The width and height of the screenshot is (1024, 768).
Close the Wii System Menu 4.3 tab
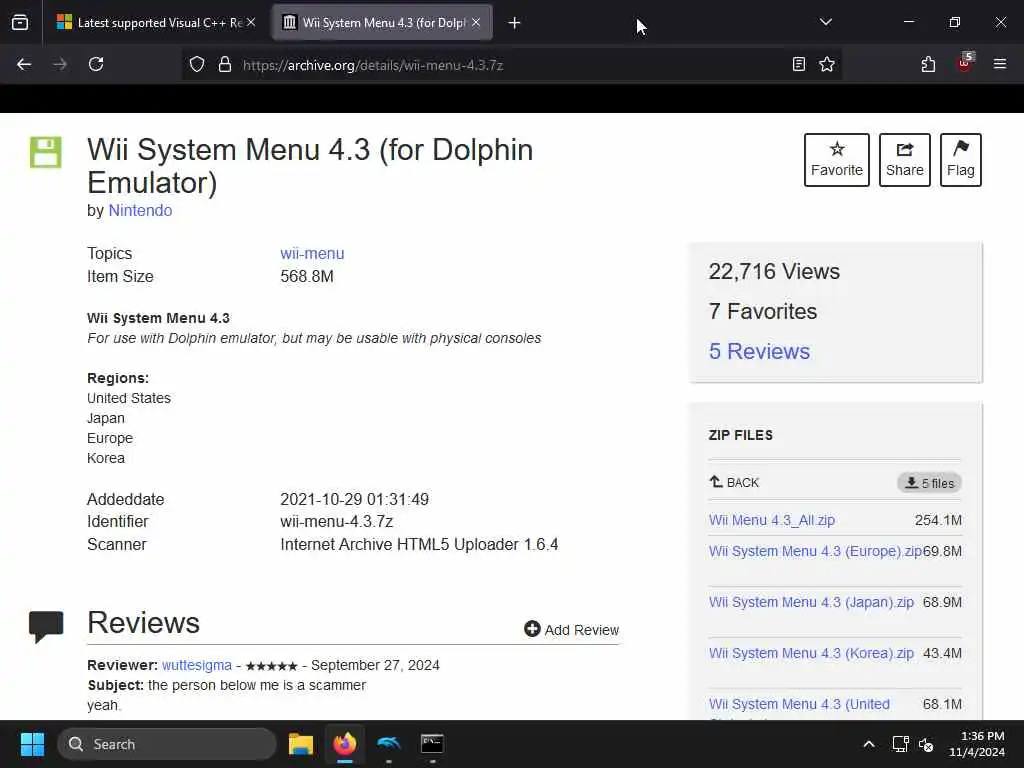476,22
